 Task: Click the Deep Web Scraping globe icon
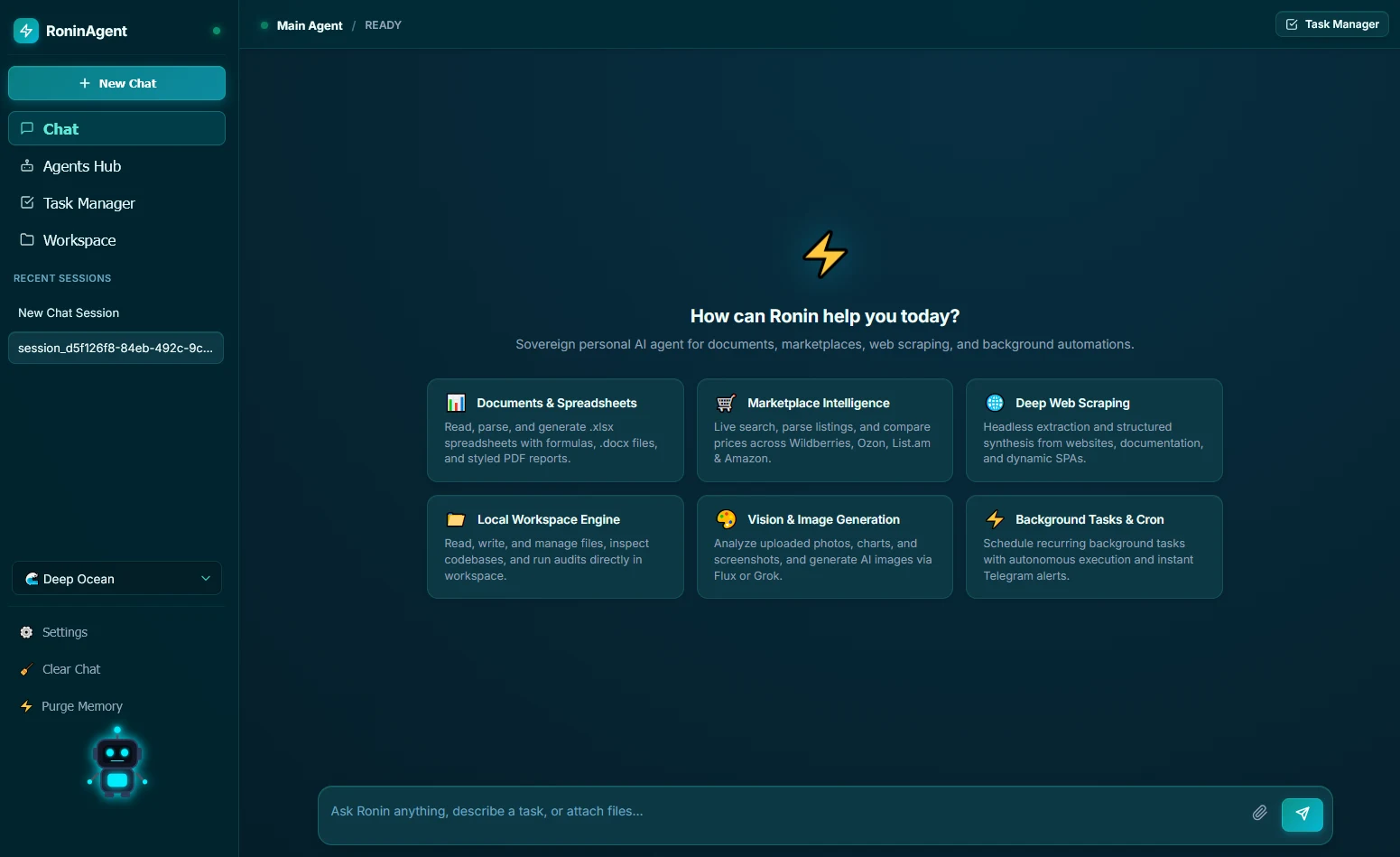[x=995, y=403]
